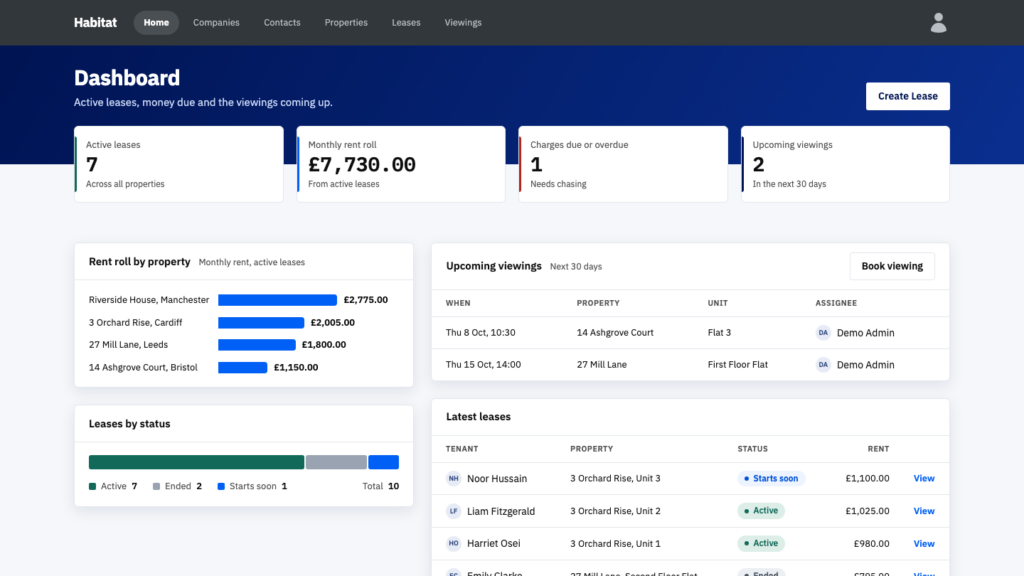Screen dimensions: 1024x576
Task: Click the DA avatar in Thu 8 Oct viewing row
Action: (823, 332)
